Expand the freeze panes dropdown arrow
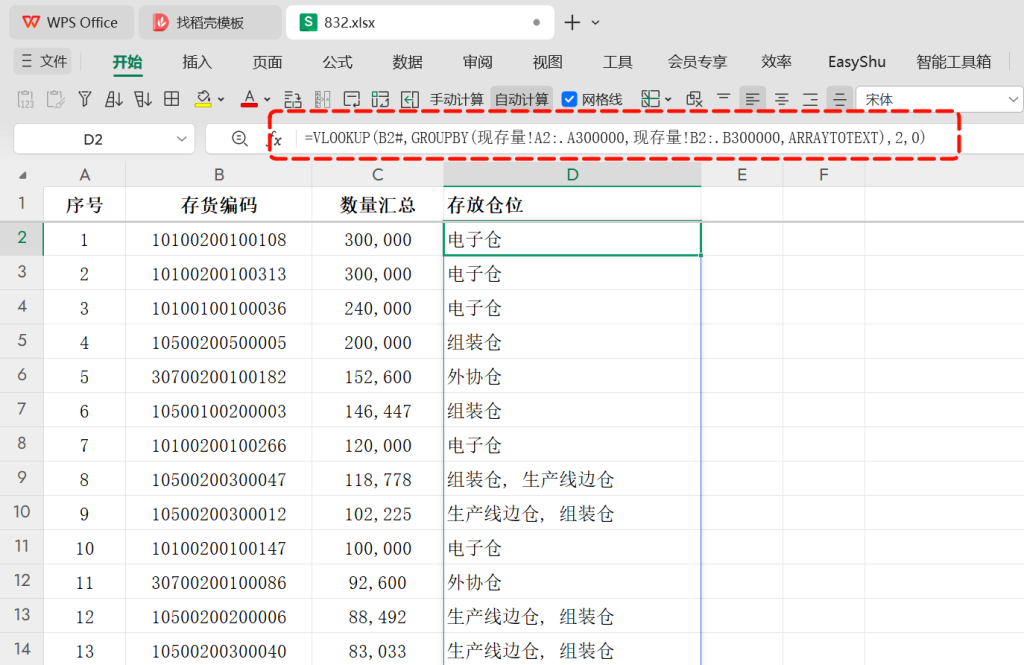This screenshot has height=665, width=1024. (x=667, y=100)
